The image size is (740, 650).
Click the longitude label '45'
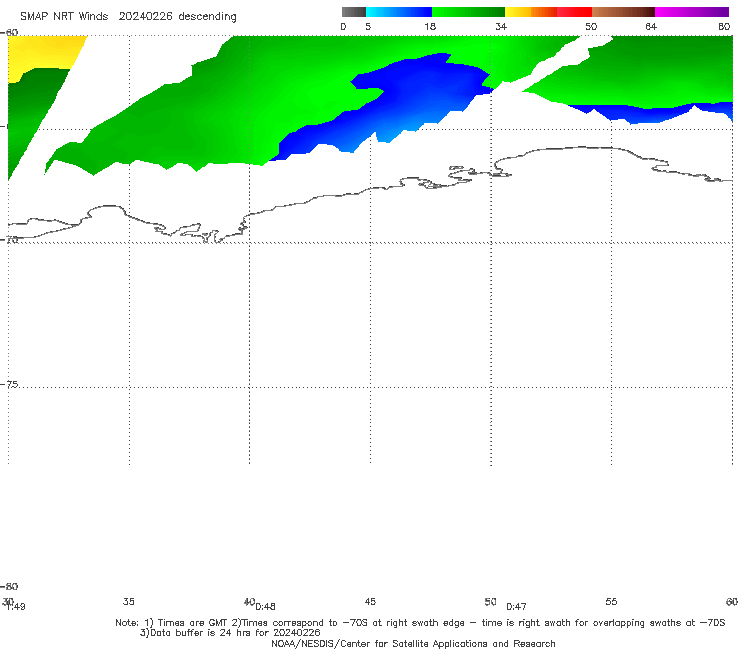tap(370, 601)
